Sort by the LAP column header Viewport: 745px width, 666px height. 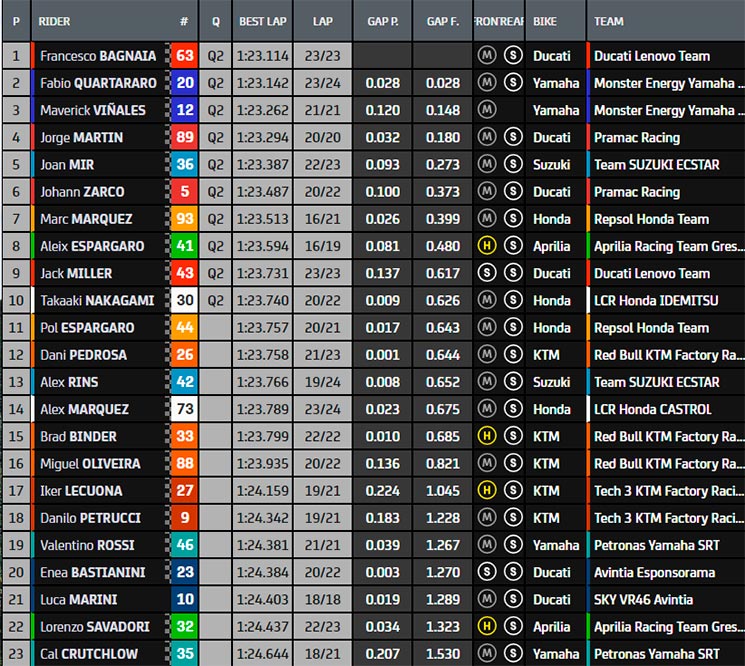point(323,21)
